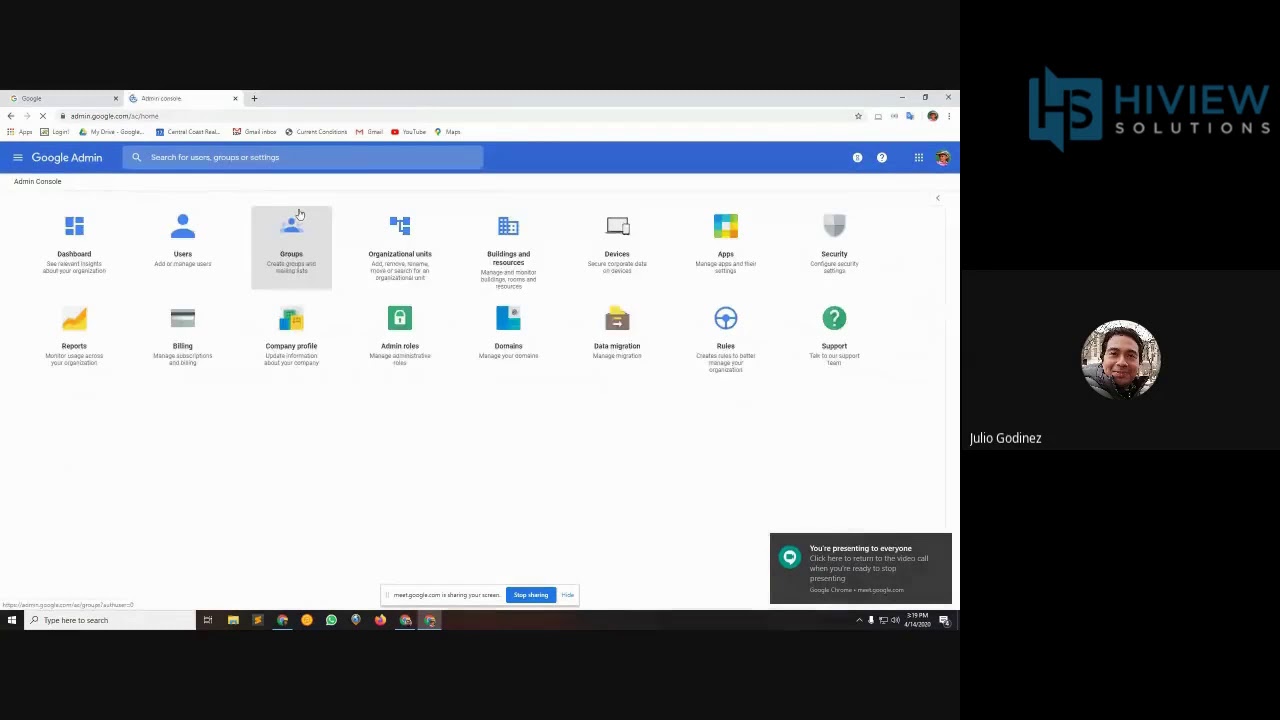This screenshot has width=1280, height=720.
Task: Switch to the Admin console tab
Action: point(182,98)
